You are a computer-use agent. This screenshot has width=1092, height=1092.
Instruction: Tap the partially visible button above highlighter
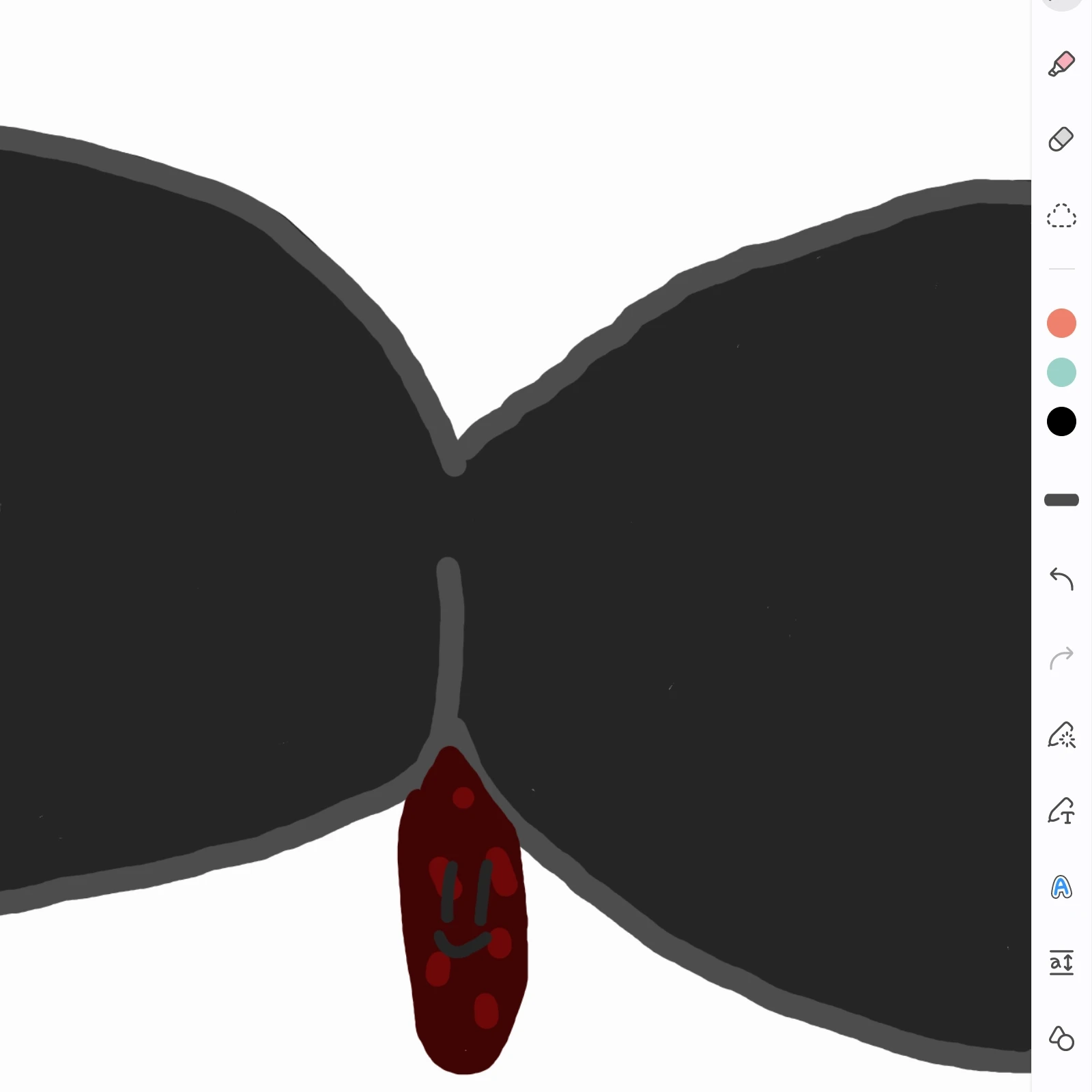1063,5
